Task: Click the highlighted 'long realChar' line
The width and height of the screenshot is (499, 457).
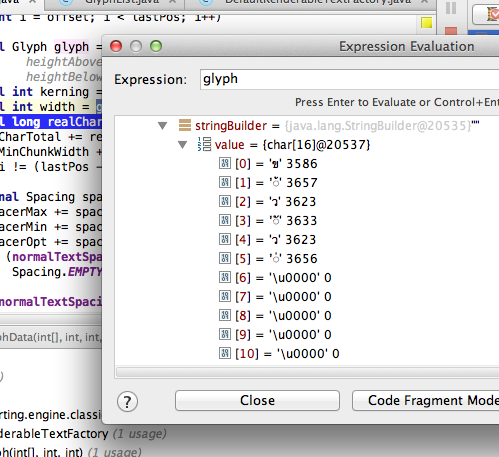Action: pos(51,122)
